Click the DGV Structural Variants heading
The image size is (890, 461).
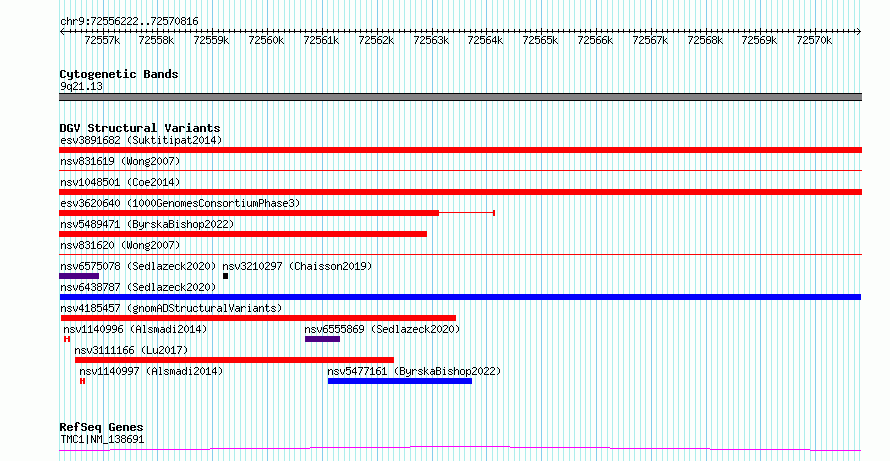tap(140, 128)
